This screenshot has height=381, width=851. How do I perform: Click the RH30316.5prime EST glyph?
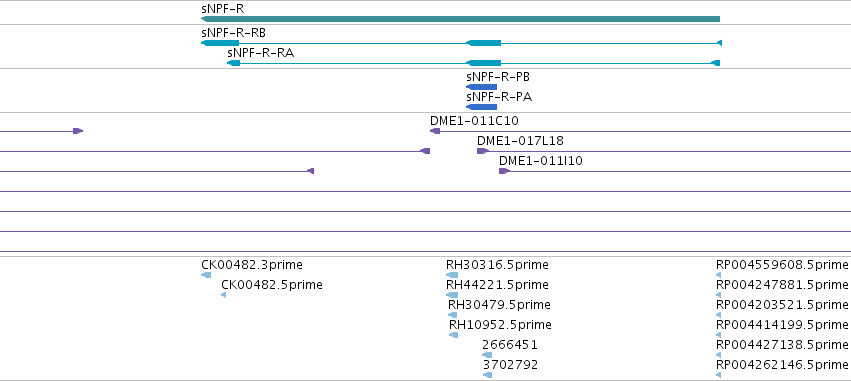click(452, 275)
